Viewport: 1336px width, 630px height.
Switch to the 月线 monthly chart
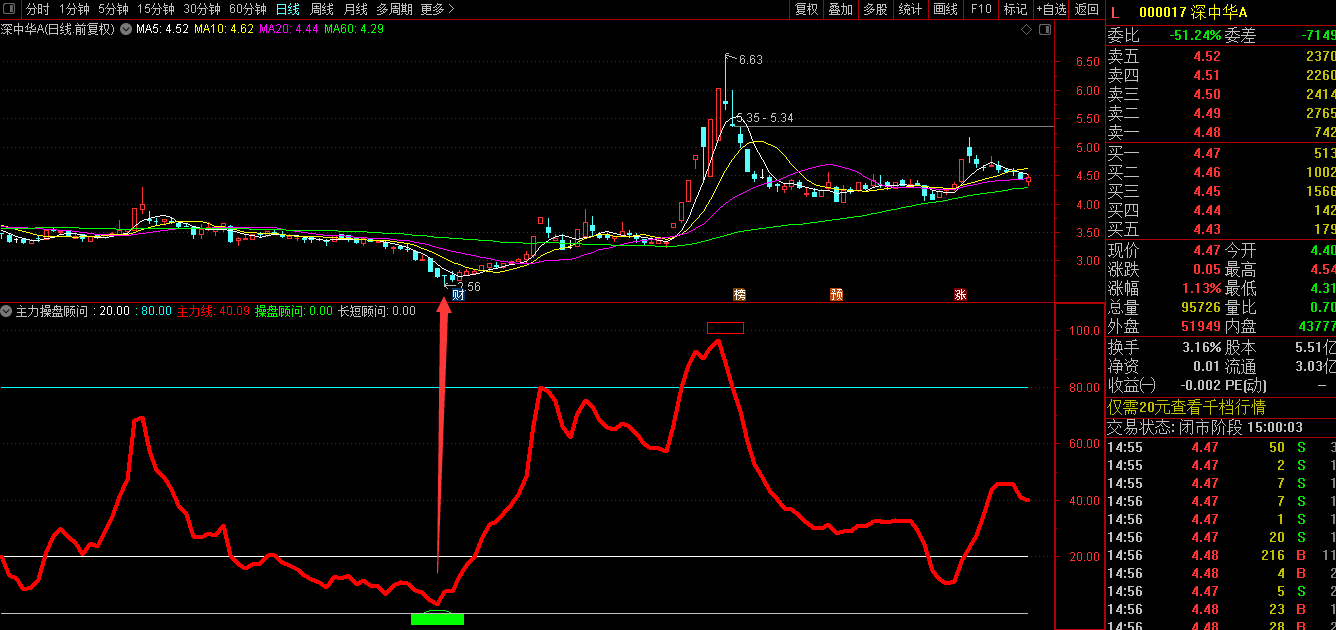[x=356, y=9]
